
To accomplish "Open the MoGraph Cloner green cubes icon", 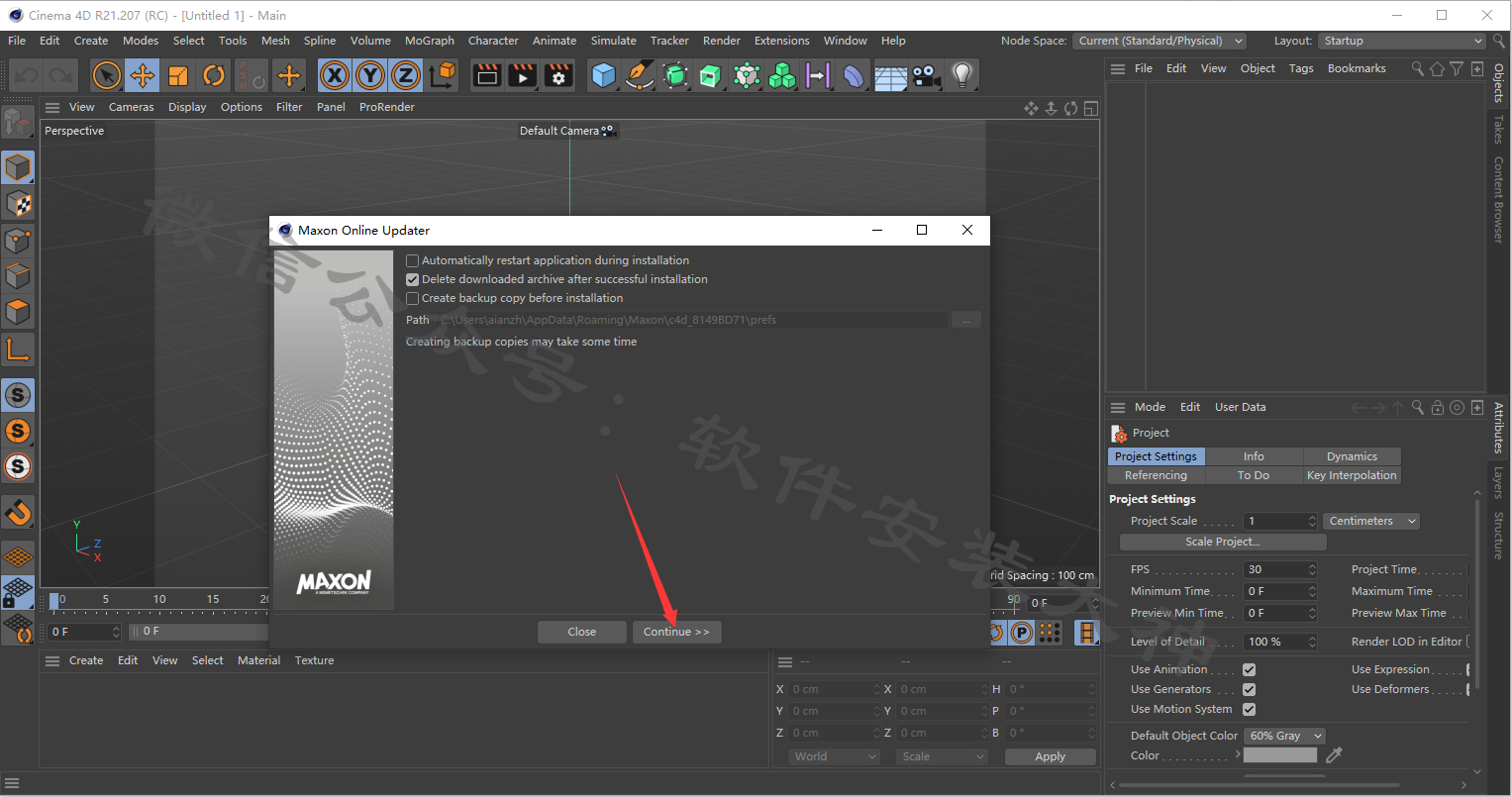I will click(x=782, y=75).
